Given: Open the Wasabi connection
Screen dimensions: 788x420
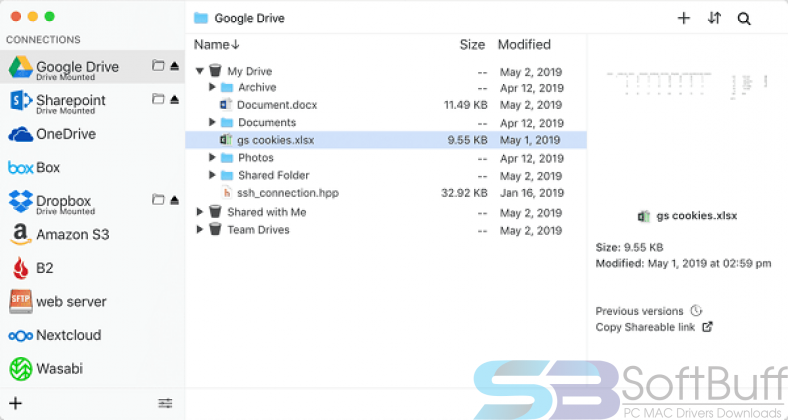Looking at the screenshot, I should click(92, 369).
